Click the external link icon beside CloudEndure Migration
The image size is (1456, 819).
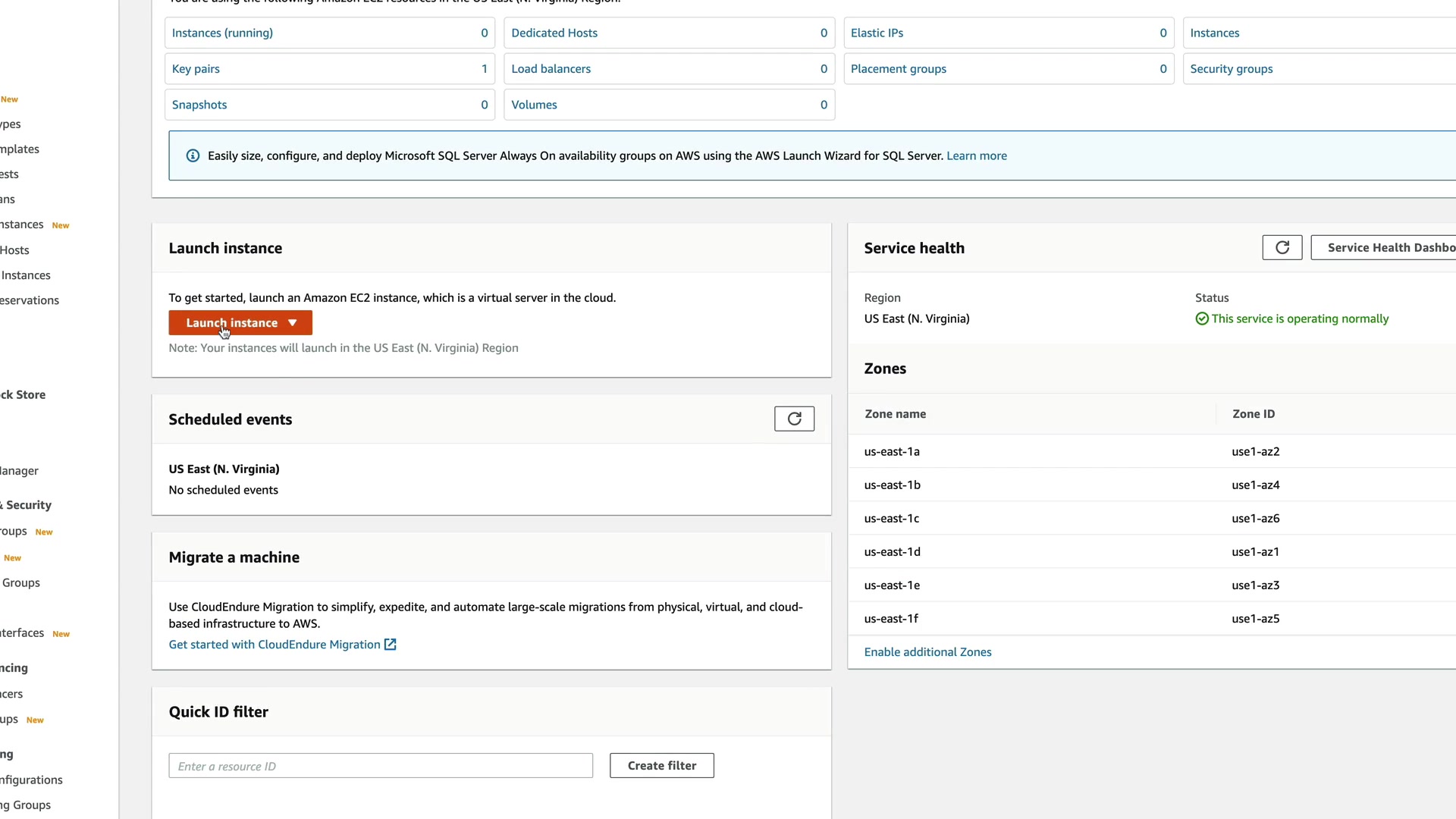click(391, 645)
